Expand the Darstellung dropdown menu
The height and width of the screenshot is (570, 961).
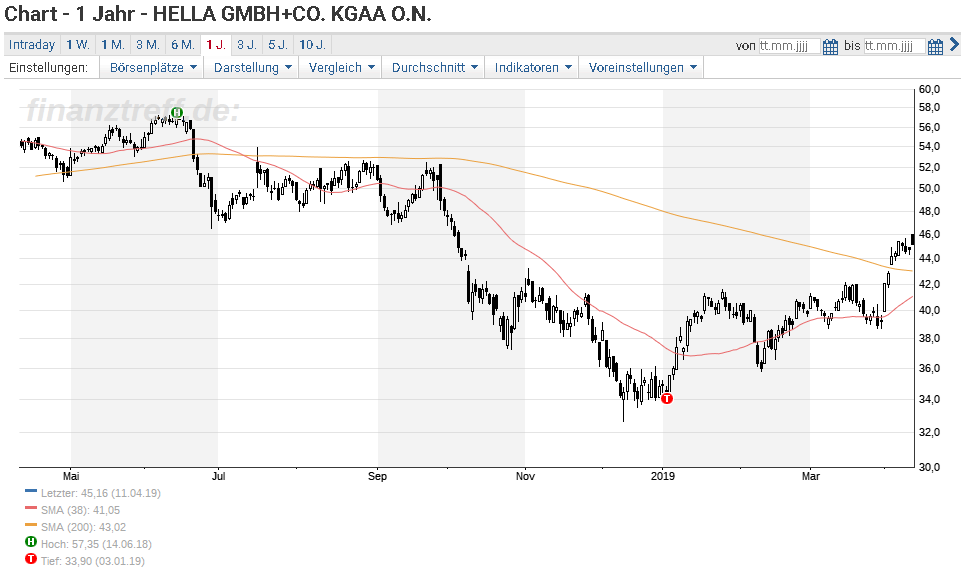click(253, 67)
